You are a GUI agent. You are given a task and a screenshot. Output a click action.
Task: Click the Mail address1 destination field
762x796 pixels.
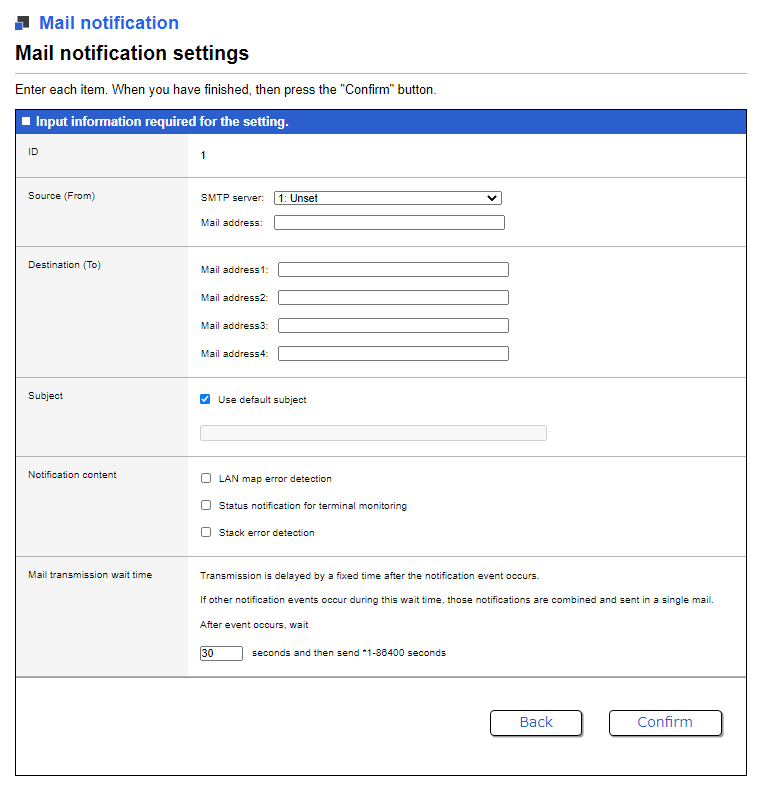[x=393, y=270]
